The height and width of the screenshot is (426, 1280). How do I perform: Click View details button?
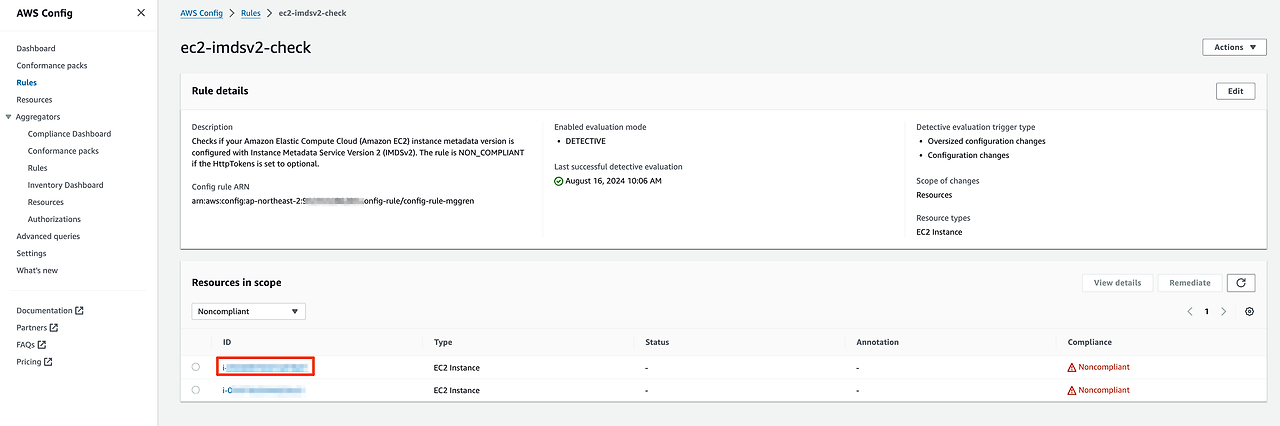coord(1117,283)
